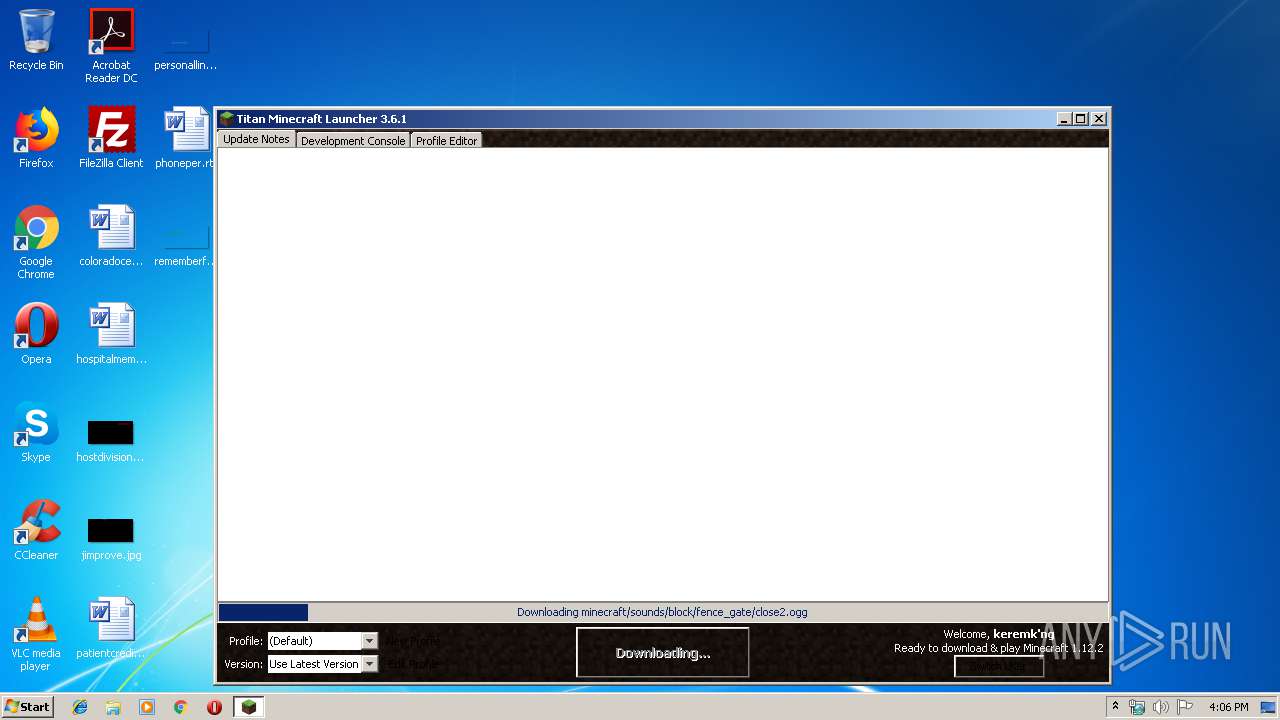The height and width of the screenshot is (720, 1280).
Task: Select the hospitalmem... Word document
Action: coord(111,334)
